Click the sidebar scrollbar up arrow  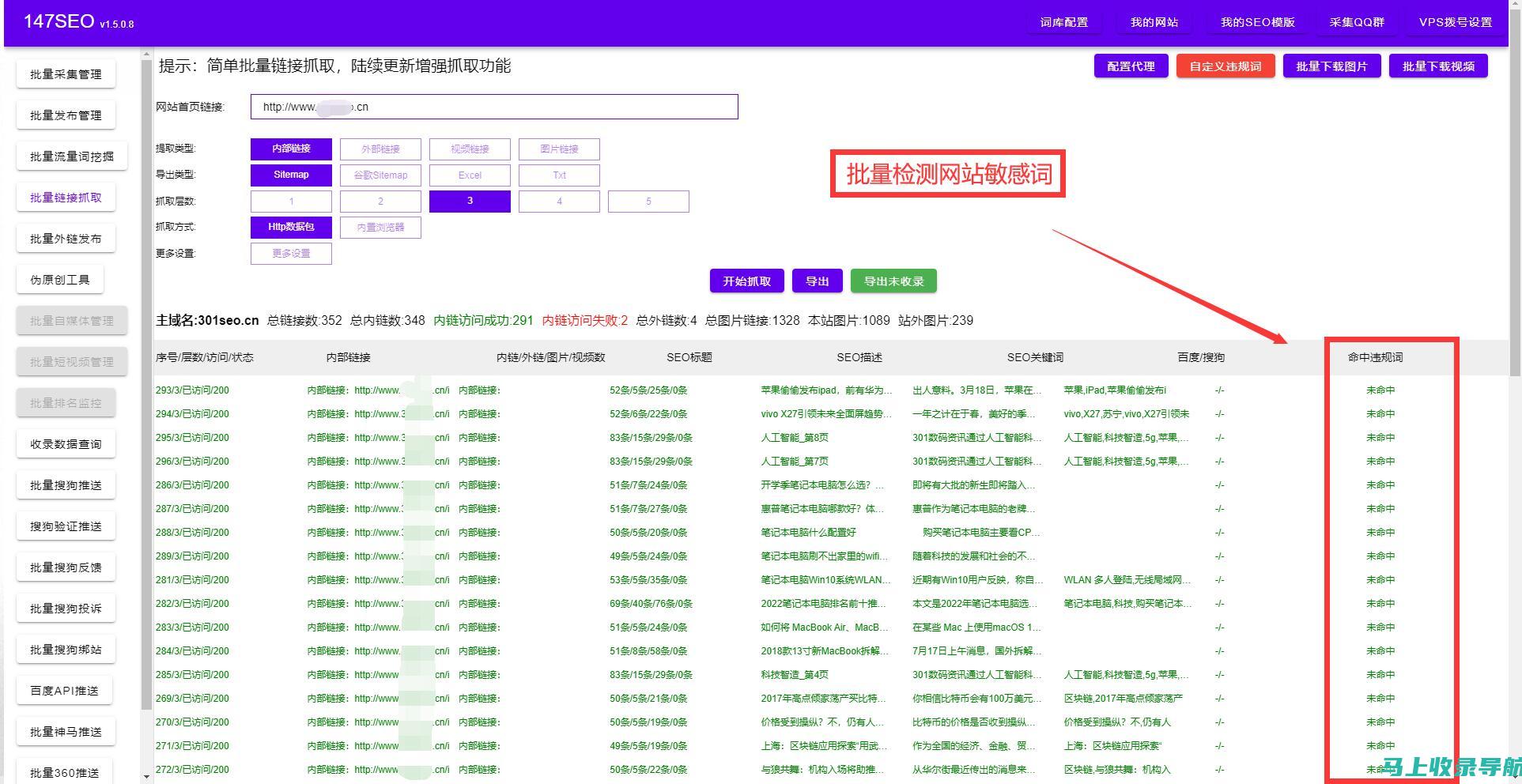pos(146,55)
